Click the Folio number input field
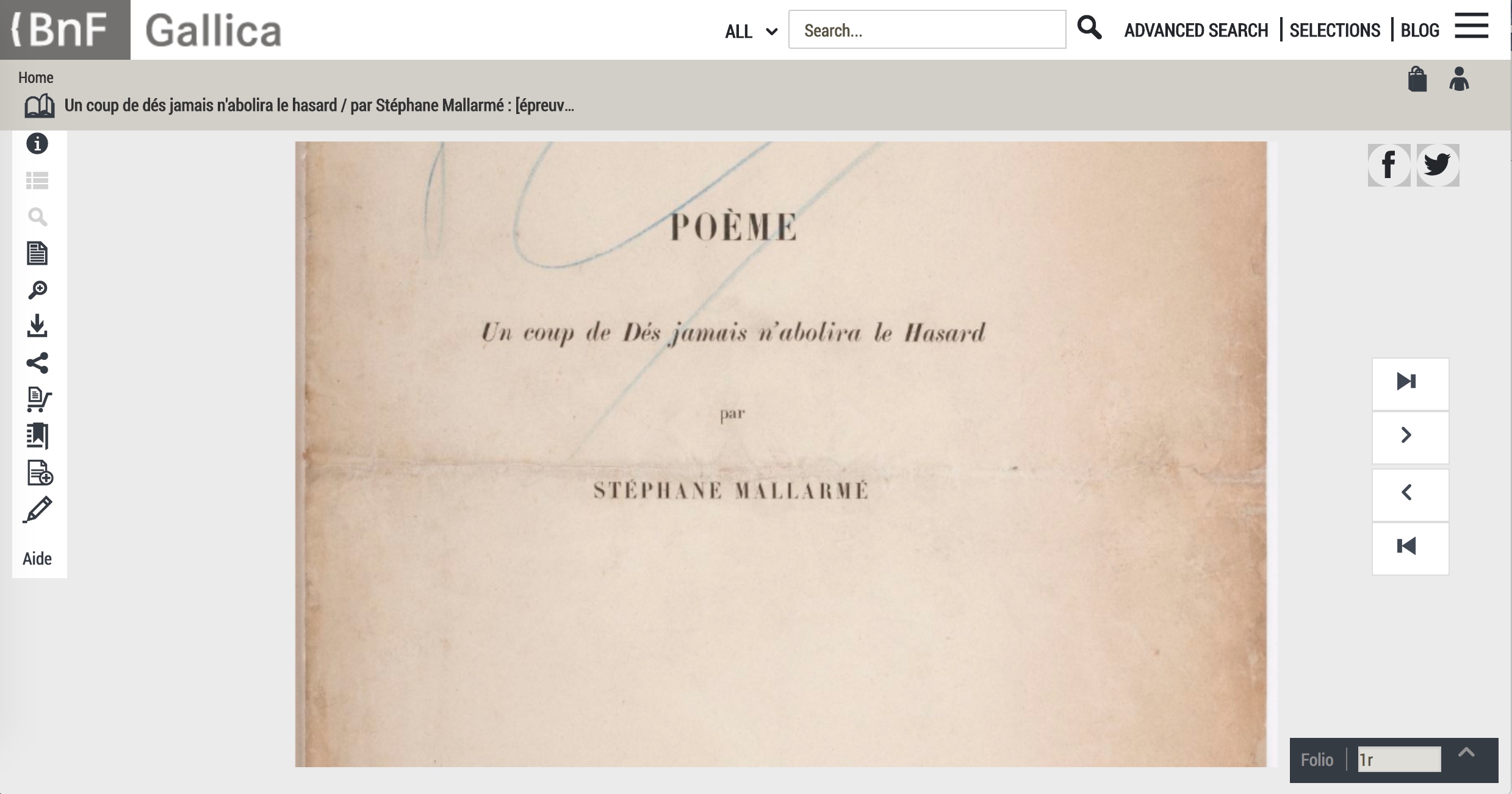1512x794 pixels. (1399, 760)
